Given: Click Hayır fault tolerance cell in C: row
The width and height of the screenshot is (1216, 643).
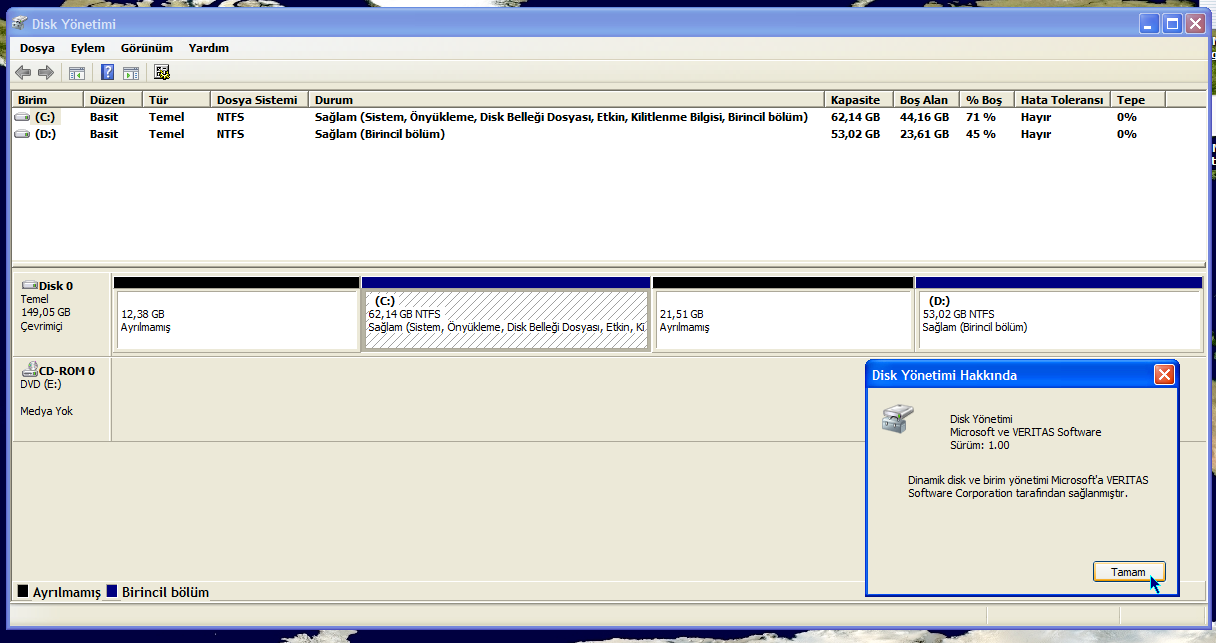Looking at the screenshot, I should 1036,117.
